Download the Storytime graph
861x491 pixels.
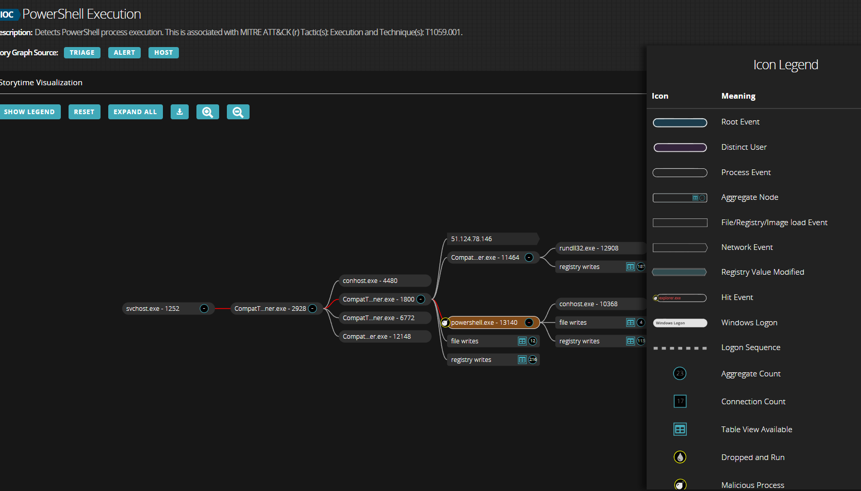pyautogui.click(x=180, y=111)
